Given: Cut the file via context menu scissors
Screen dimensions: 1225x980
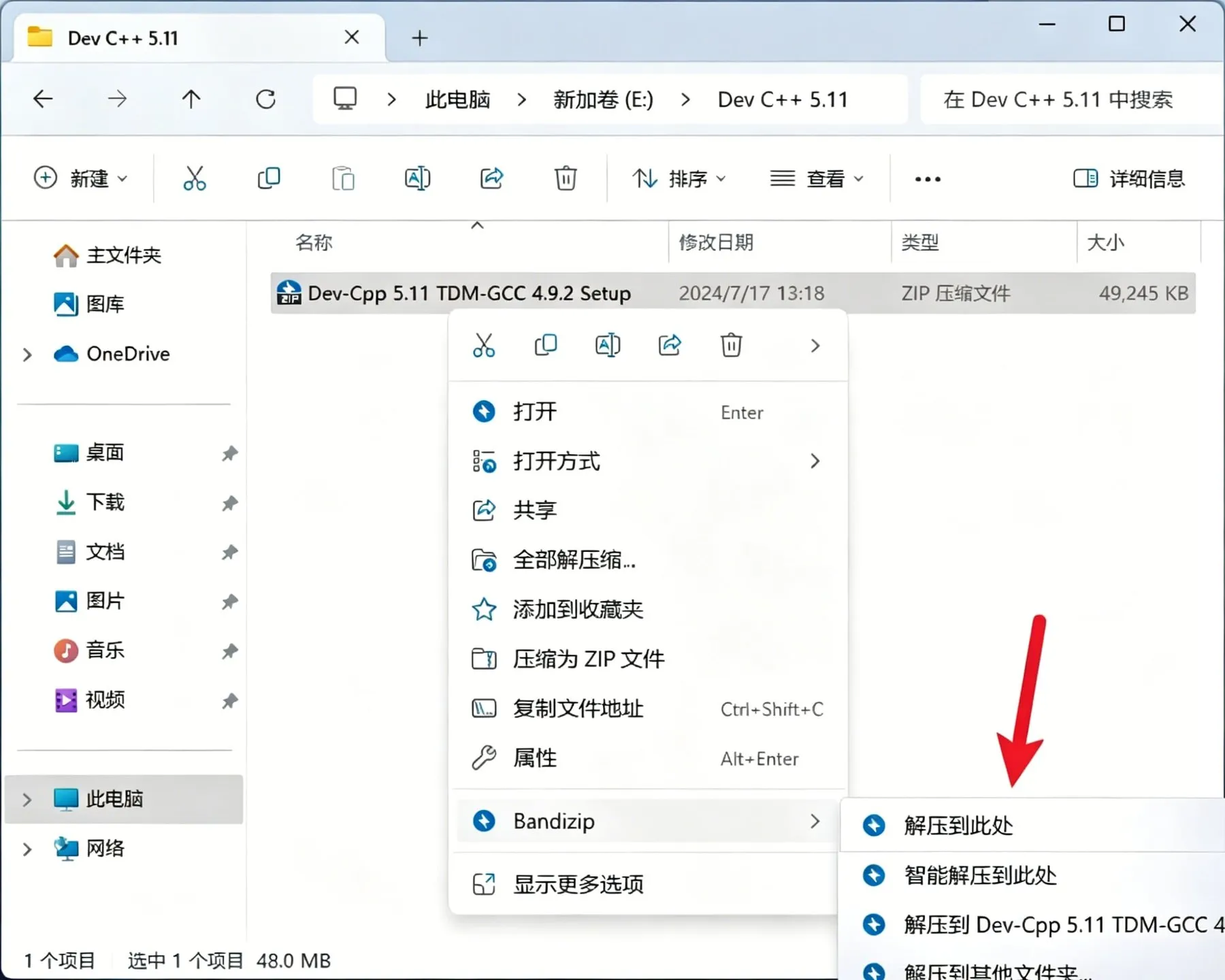Looking at the screenshot, I should 484,345.
